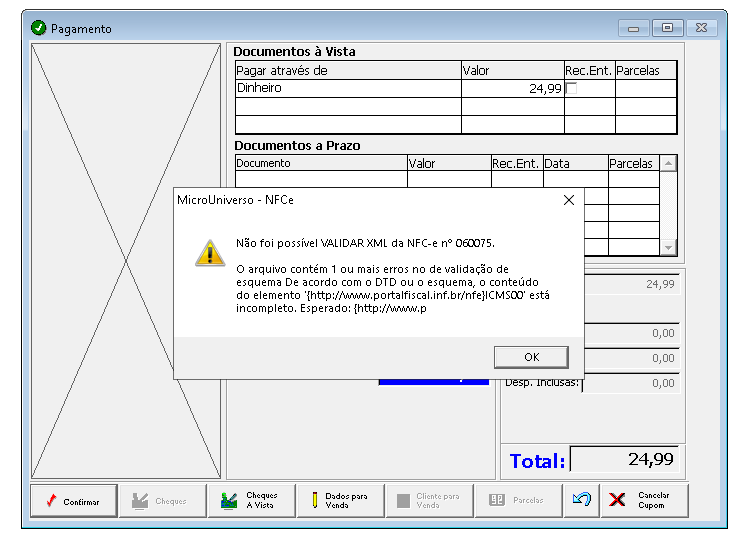
Task: Toggle Rec.Ent. checkbox in Dinheiro row
Action: [x=572, y=88]
